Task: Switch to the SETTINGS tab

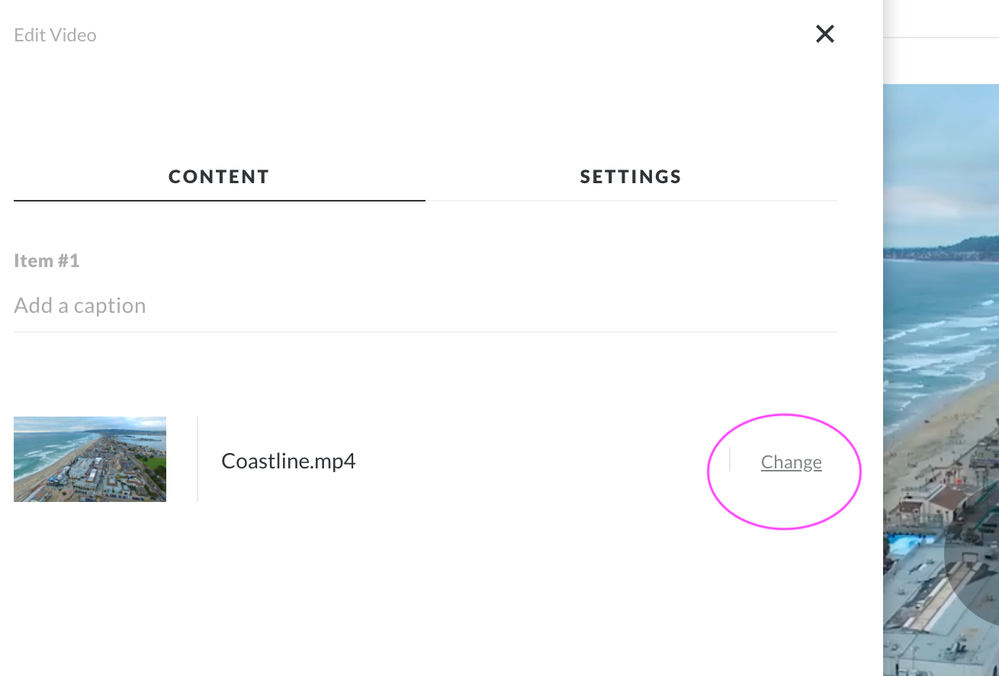Action: coord(631,176)
